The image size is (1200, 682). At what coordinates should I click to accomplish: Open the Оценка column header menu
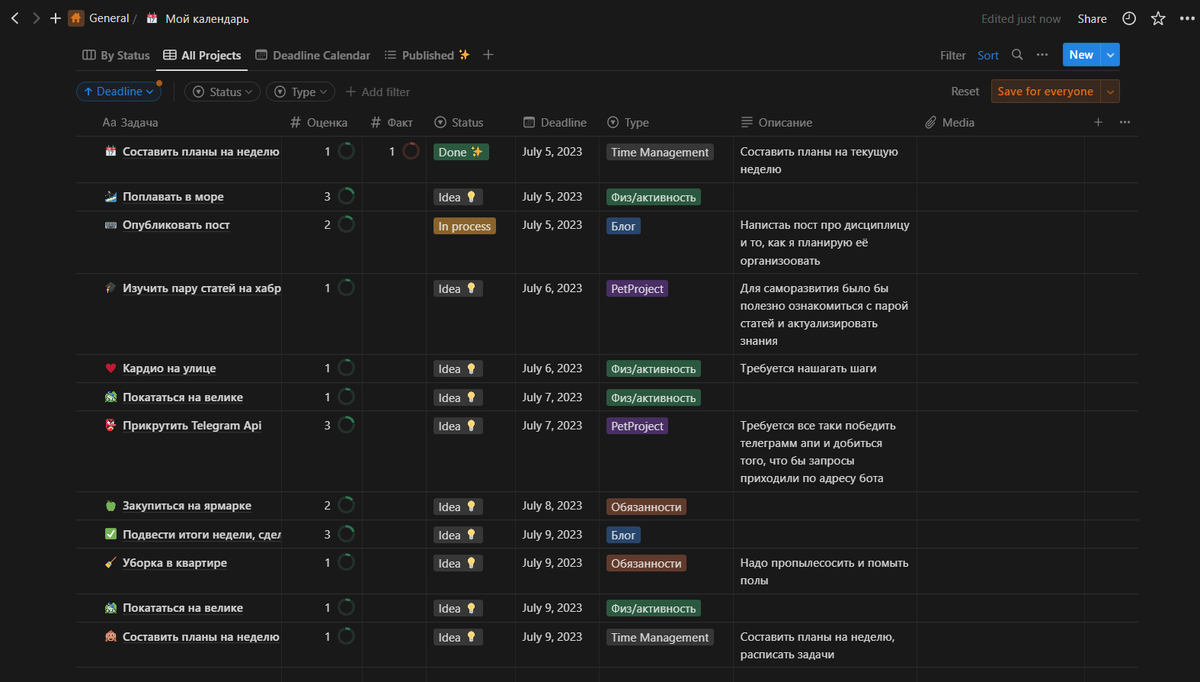[319, 122]
